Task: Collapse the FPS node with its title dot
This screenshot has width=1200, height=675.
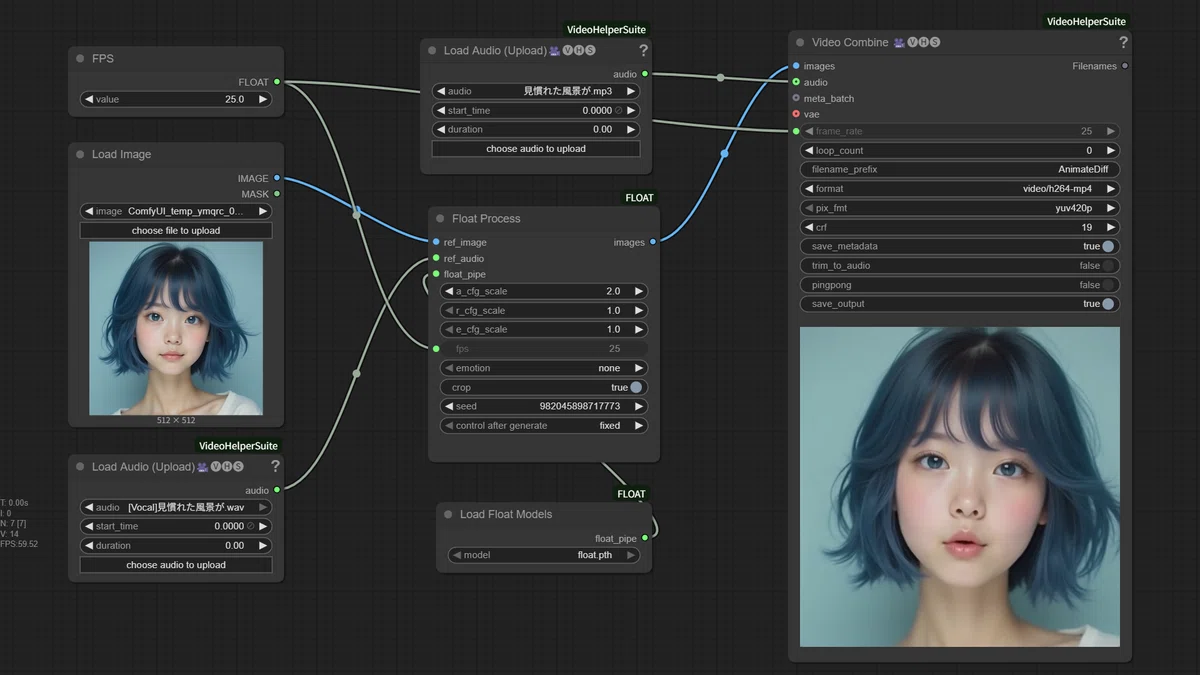Action: coord(80,59)
